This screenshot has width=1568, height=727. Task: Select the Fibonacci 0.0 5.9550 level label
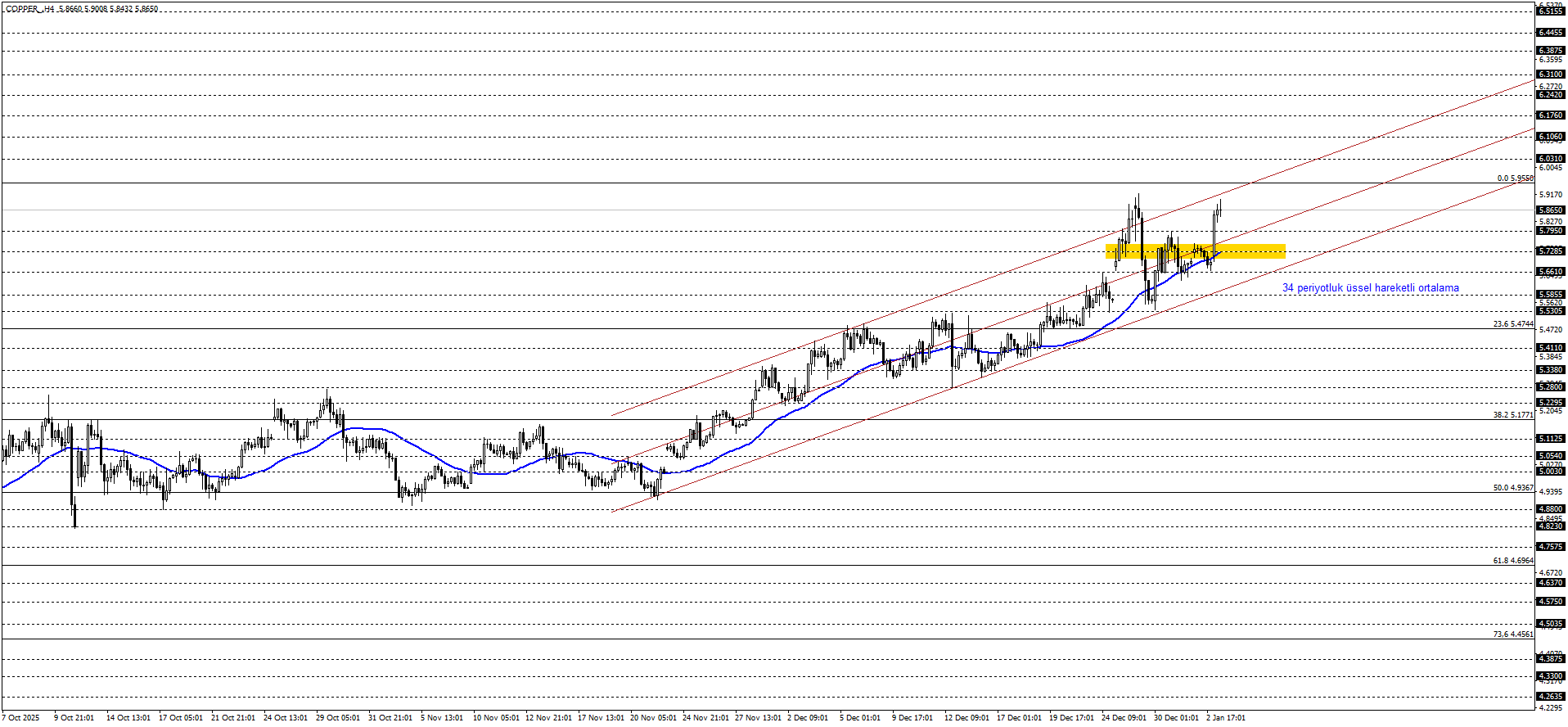pyautogui.click(x=1515, y=178)
